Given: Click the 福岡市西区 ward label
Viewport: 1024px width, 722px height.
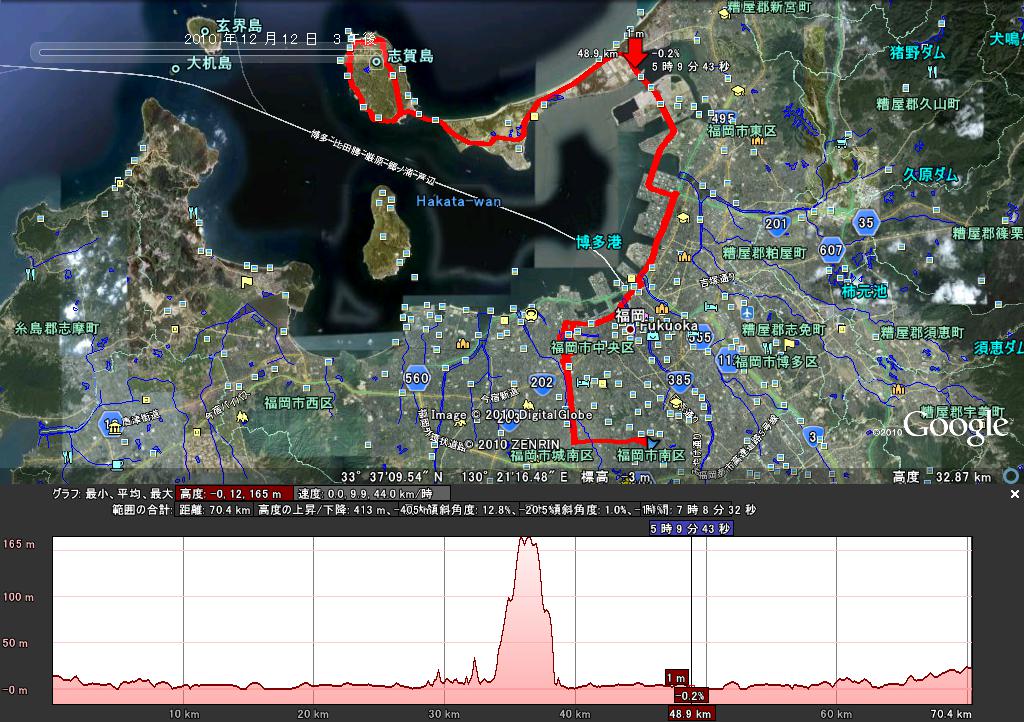Looking at the screenshot, I should click(x=298, y=403).
